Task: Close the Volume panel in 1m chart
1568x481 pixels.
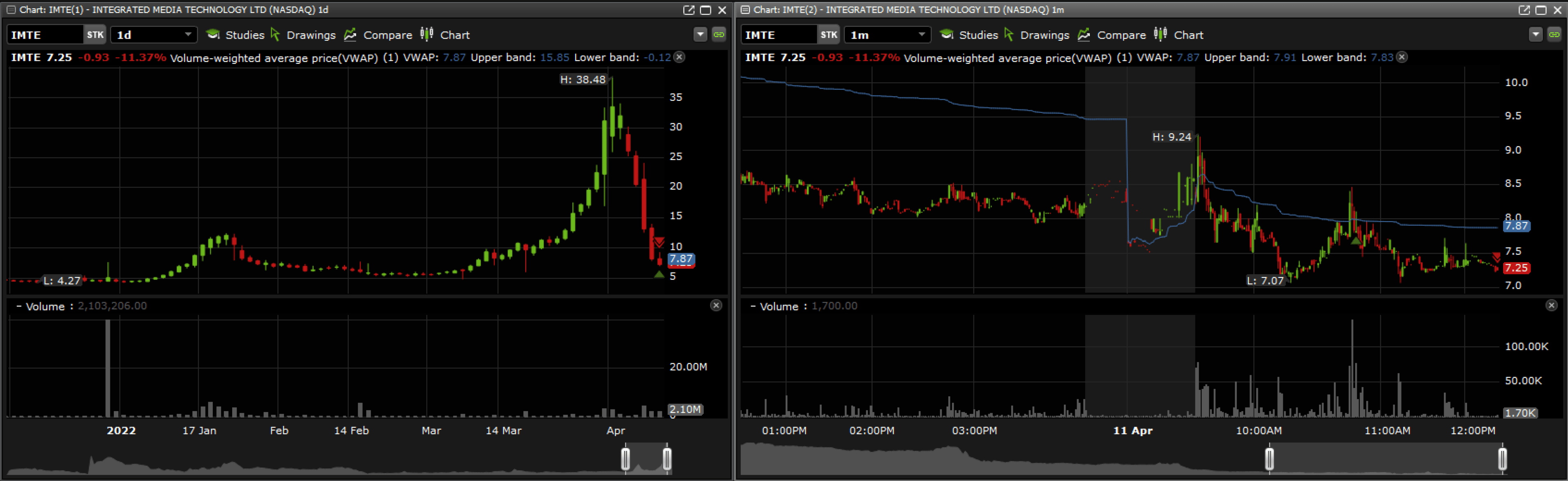Action: click(1551, 305)
